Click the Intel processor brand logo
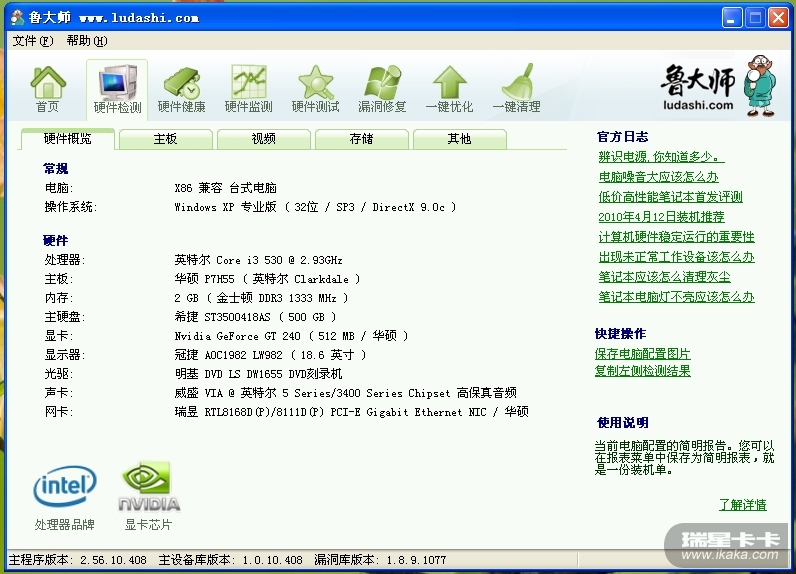The image size is (796, 574). point(65,486)
